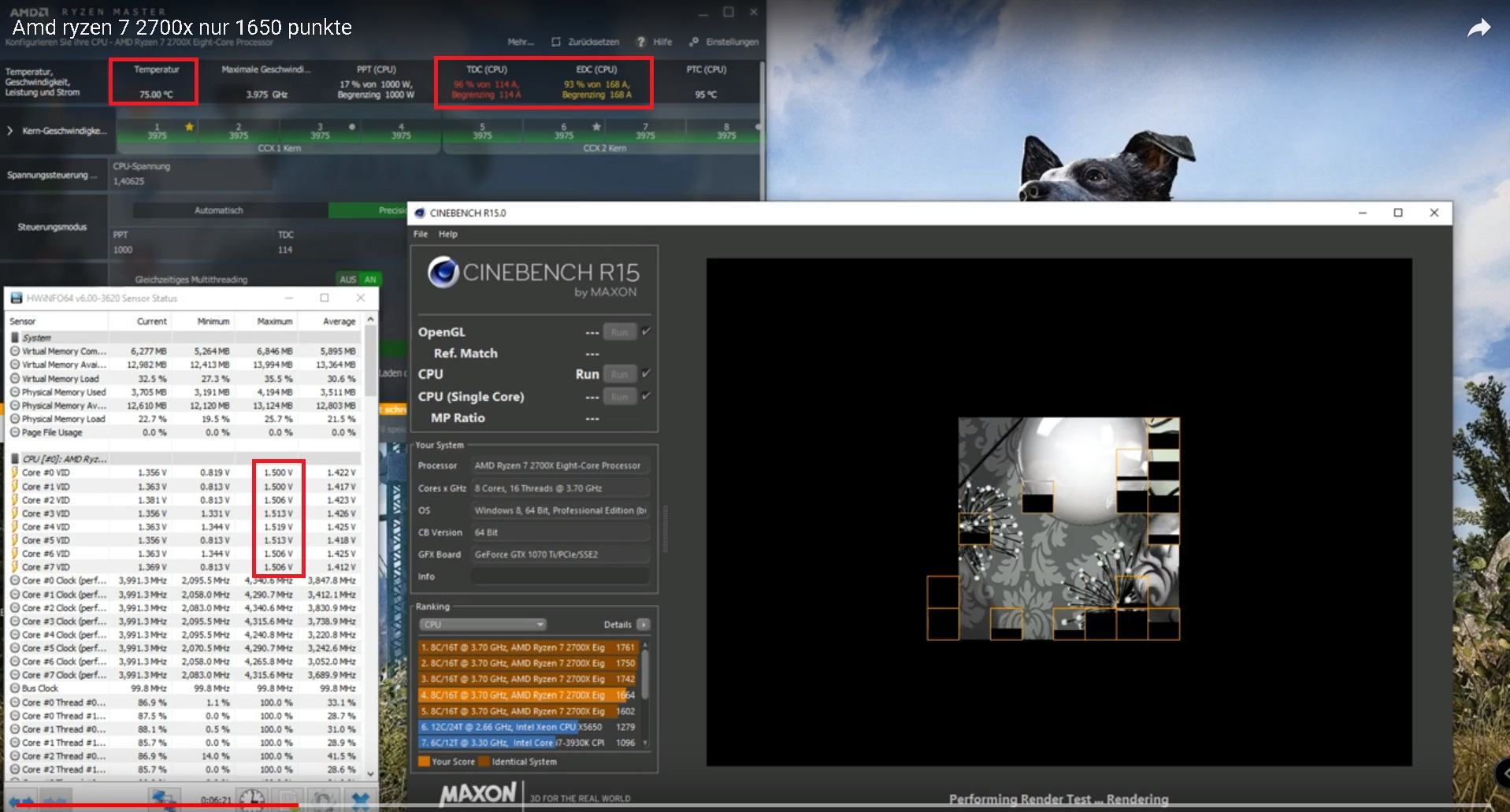This screenshot has width=1510, height=812.
Task: Click ranking list scrollbar thumb
Action: (645, 675)
